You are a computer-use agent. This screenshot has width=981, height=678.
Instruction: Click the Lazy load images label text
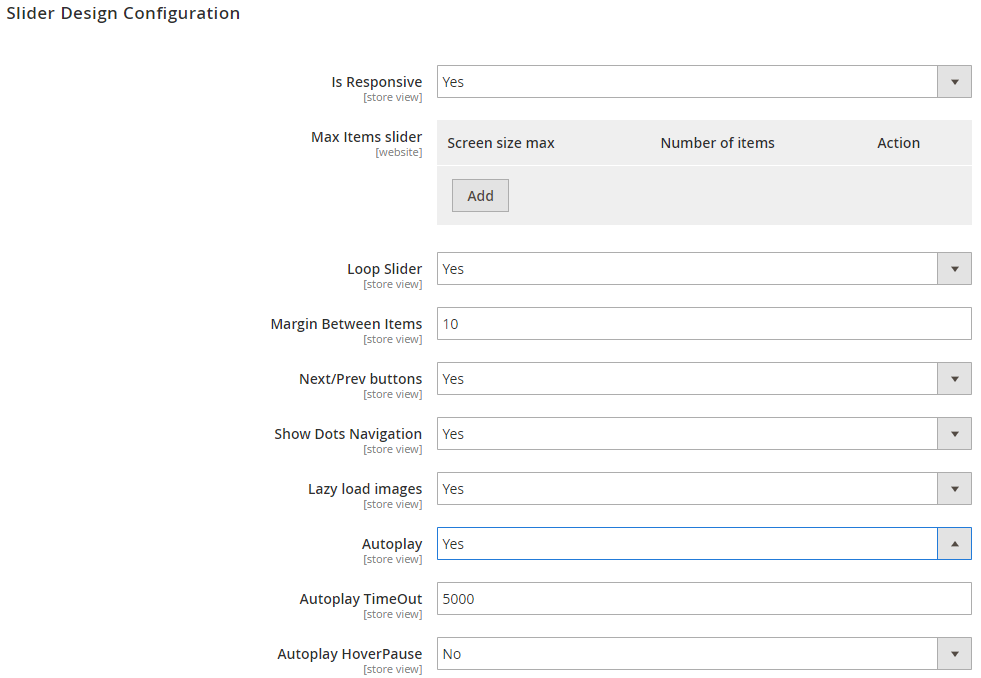pos(364,489)
